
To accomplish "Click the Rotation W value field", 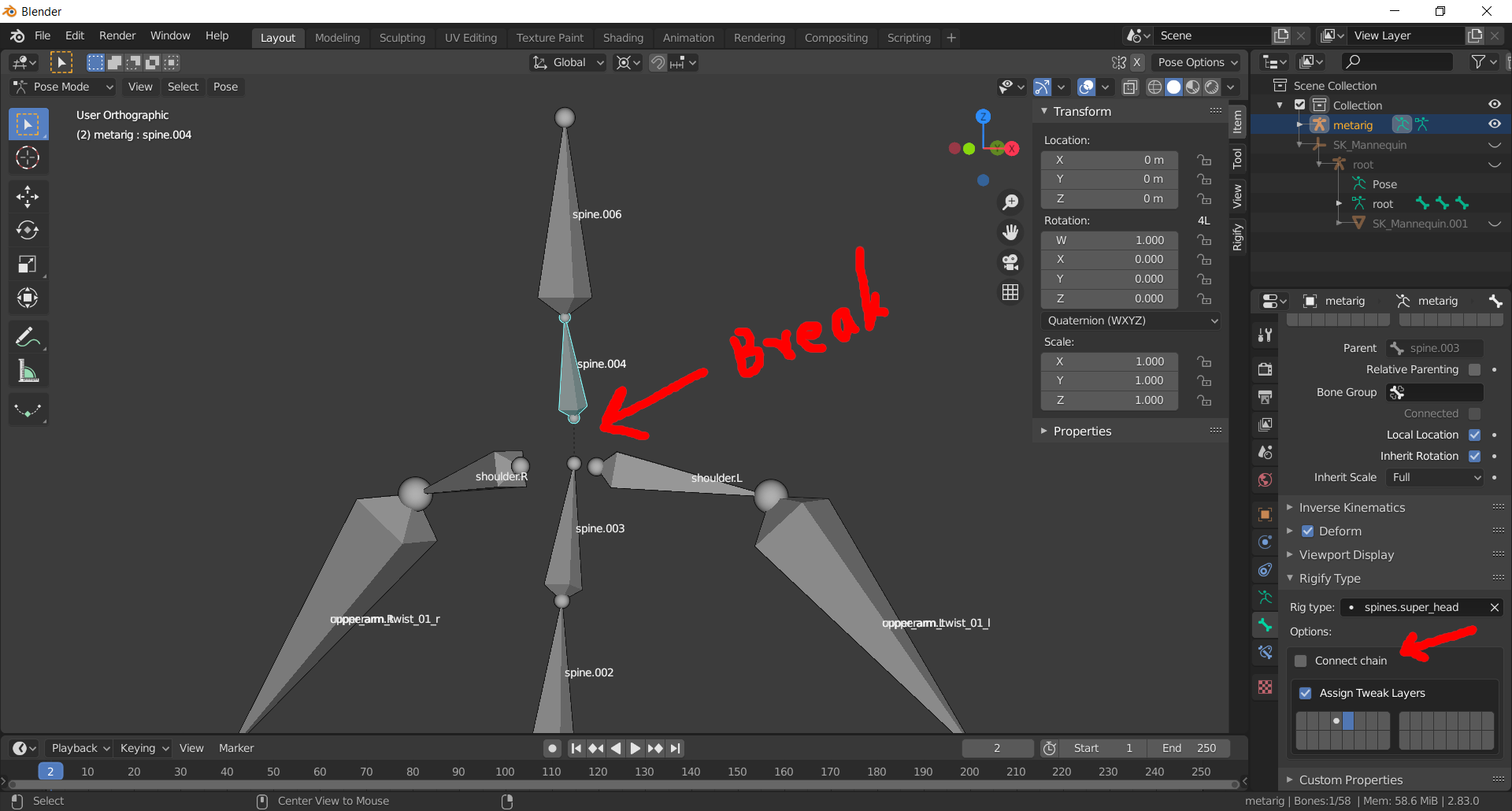I will 1110,240.
